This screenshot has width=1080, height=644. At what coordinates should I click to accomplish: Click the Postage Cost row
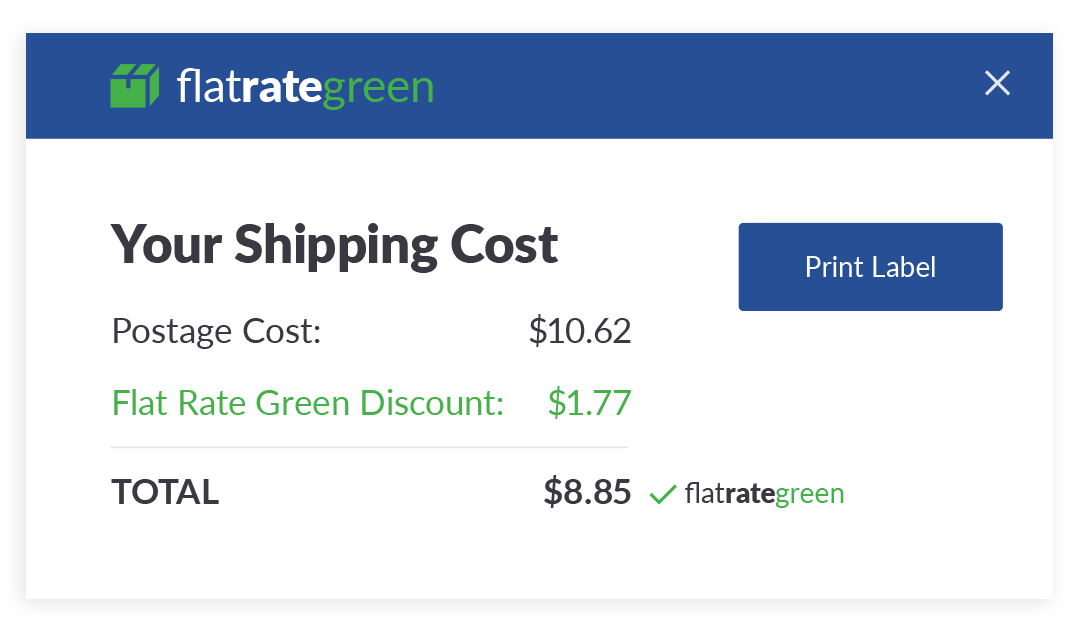click(216, 331)
